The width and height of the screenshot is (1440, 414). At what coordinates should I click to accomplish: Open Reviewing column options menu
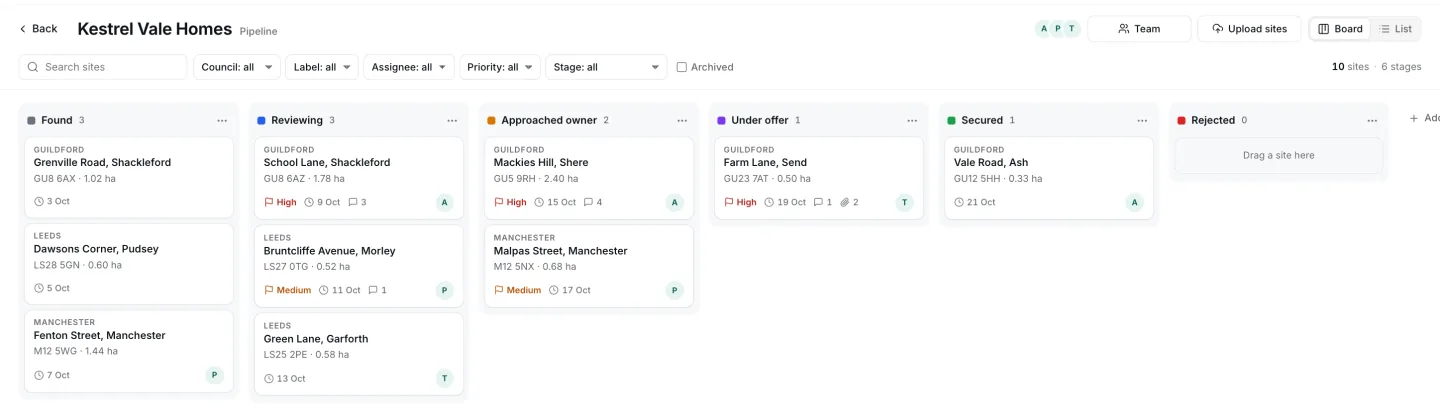tap(452, 120)
